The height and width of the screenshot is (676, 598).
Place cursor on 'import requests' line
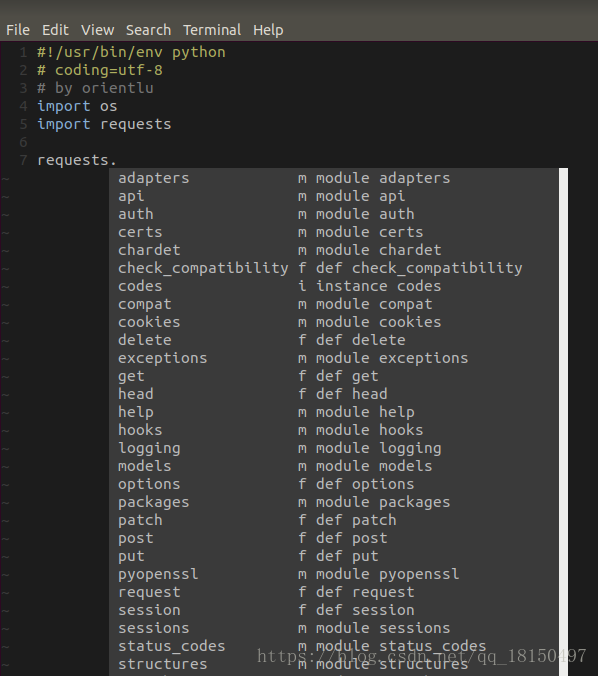(x=104, y=124)
